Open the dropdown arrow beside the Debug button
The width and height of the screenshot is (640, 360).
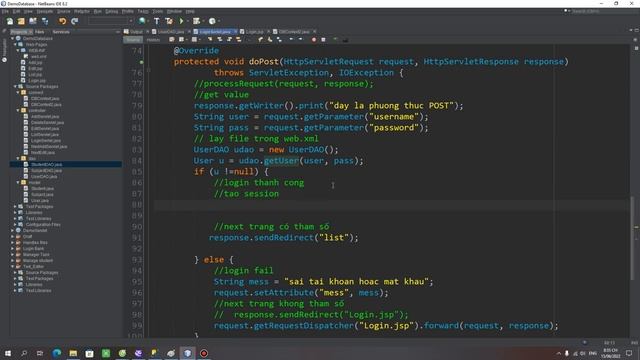[203, 21]
